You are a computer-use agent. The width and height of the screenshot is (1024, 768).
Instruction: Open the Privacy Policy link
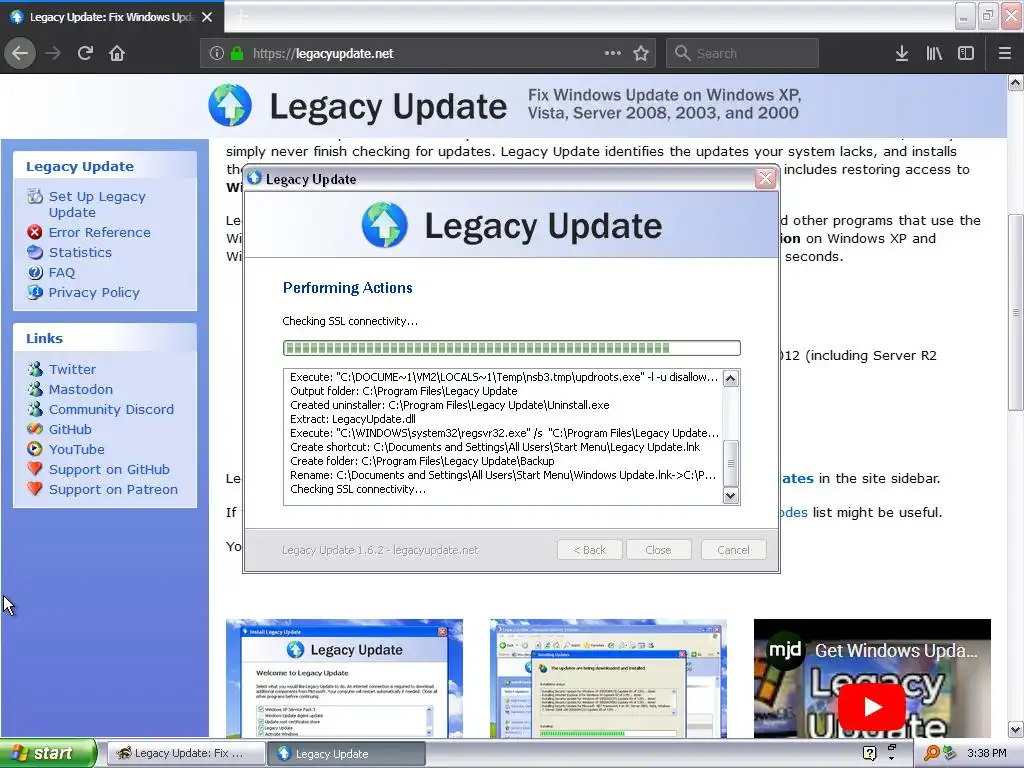coord(94,292)
